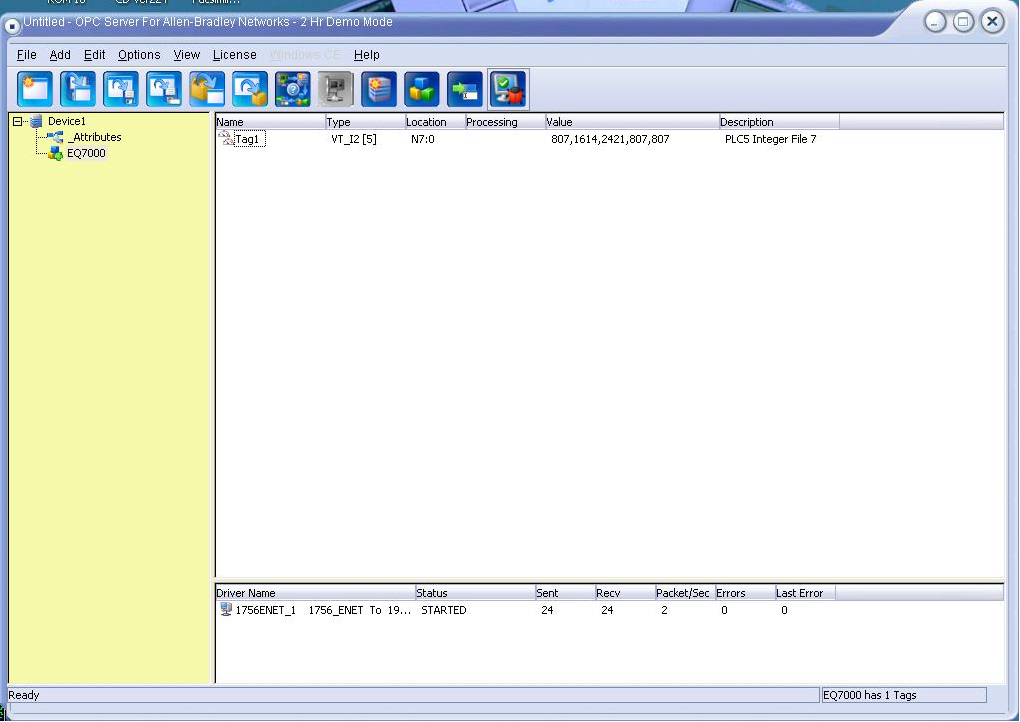The width and height of the screenshot is (1020, 722).
Task: Click the window-with-floppy-disk Save icon
Action: pos(121,89)
